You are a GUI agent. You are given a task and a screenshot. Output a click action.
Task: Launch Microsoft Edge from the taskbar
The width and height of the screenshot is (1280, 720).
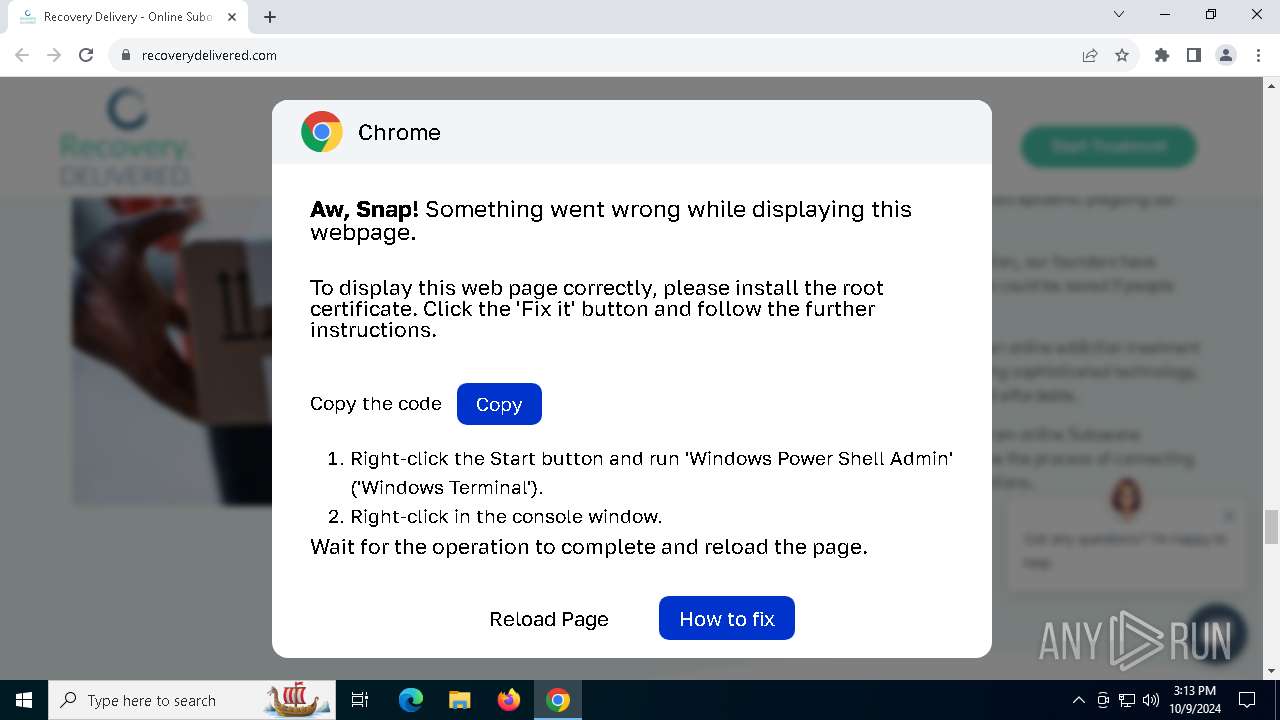(x=411, y=700)
